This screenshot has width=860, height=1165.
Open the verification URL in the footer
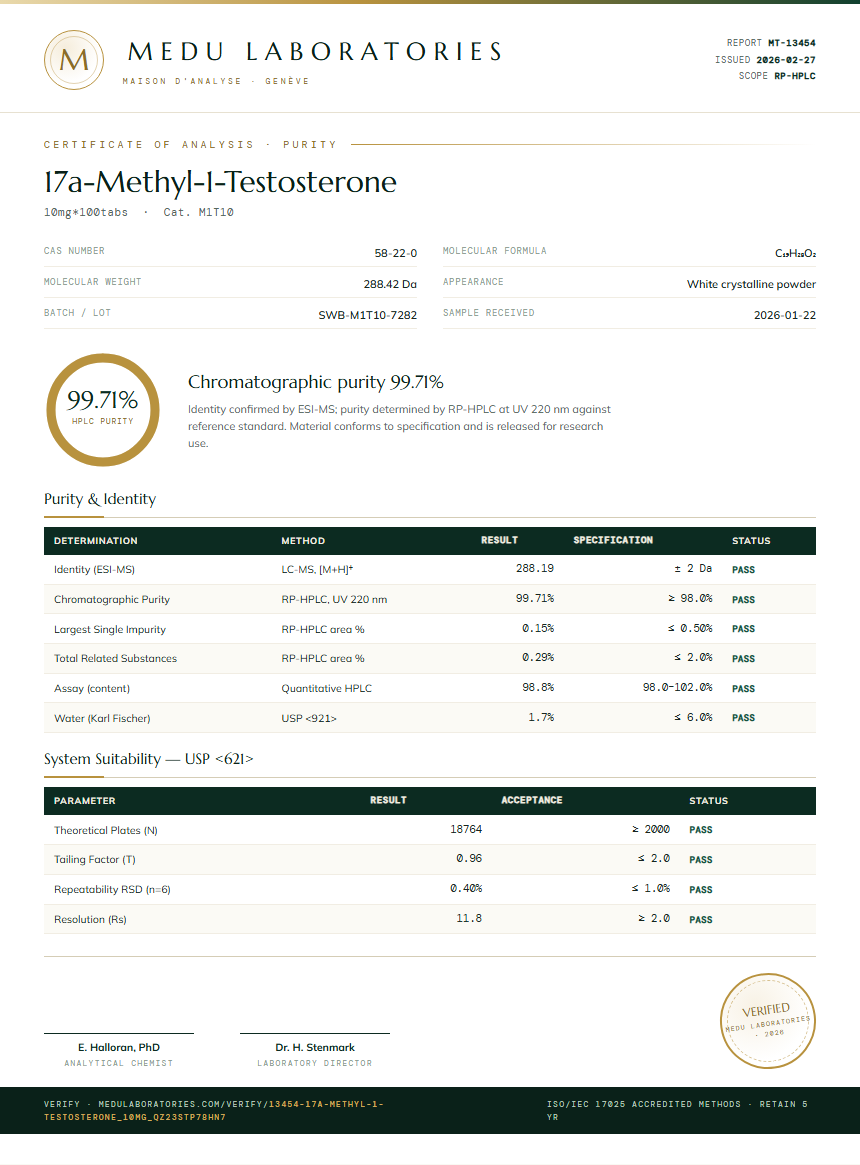[x=214, y=1110]
